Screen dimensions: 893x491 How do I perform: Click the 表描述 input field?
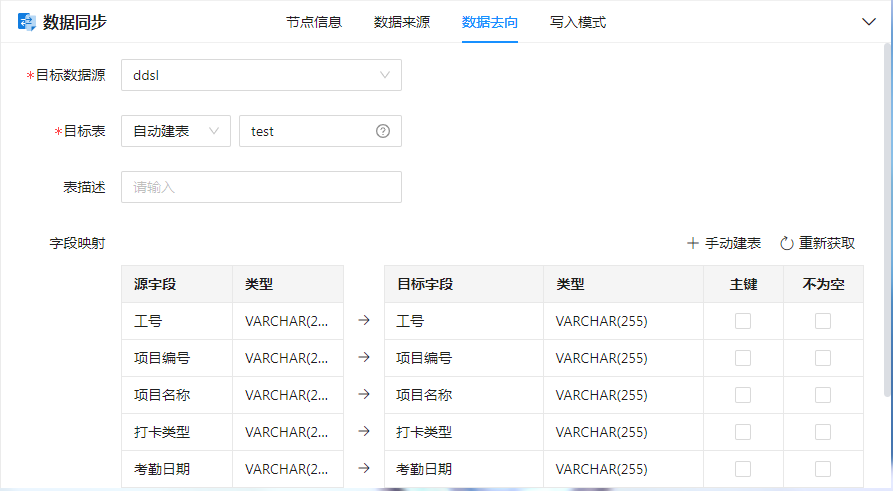[x=261, y=187]
